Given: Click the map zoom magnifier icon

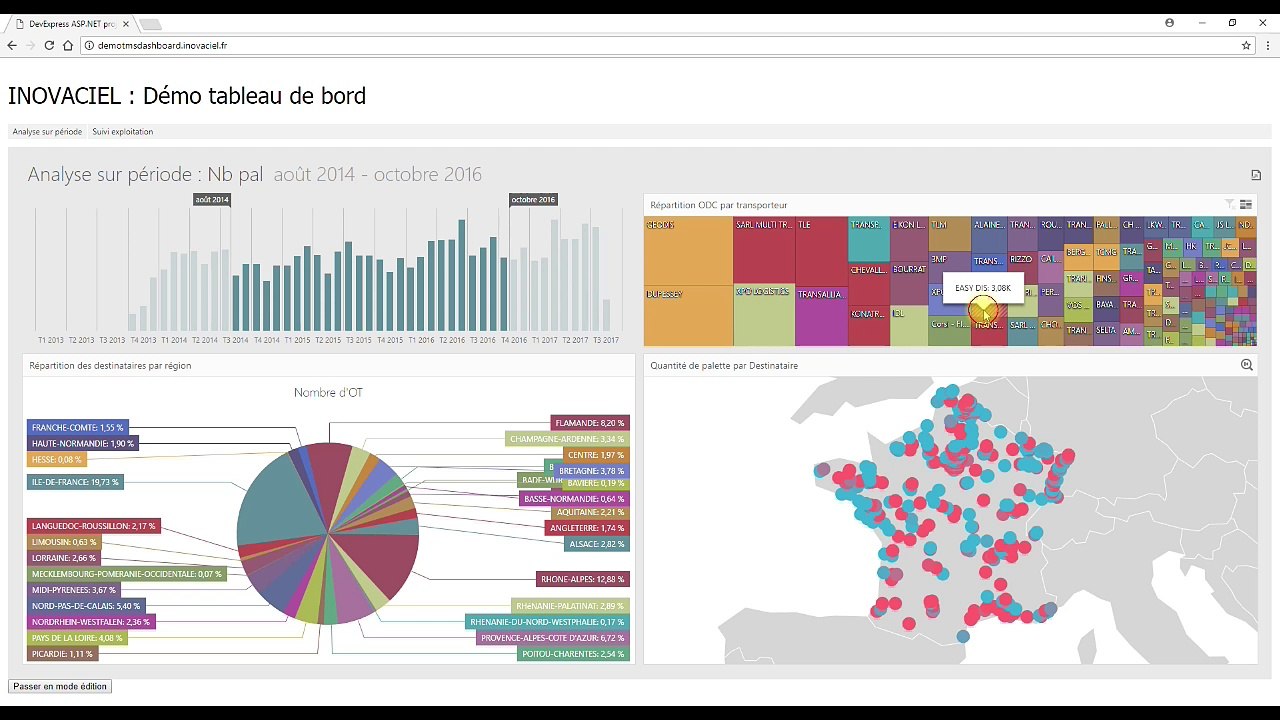Looking at the screenshot, I should pyautogui.click(x=1246, y=365).
